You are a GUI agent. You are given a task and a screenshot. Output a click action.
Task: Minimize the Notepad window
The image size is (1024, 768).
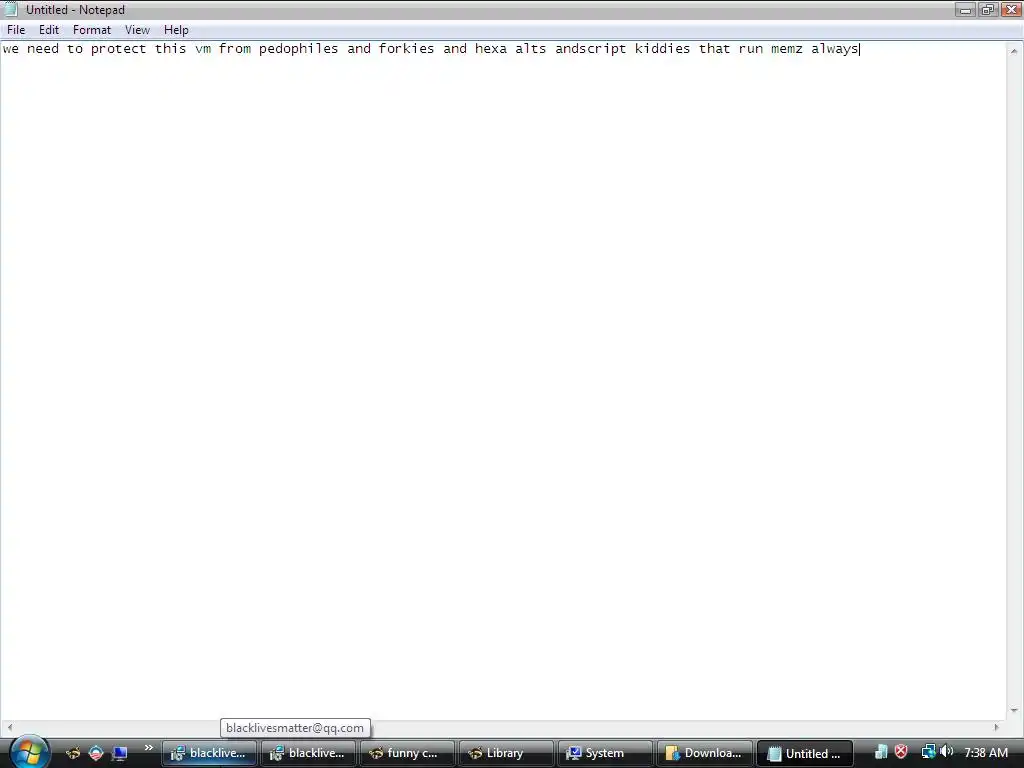[x=965, y=10]
